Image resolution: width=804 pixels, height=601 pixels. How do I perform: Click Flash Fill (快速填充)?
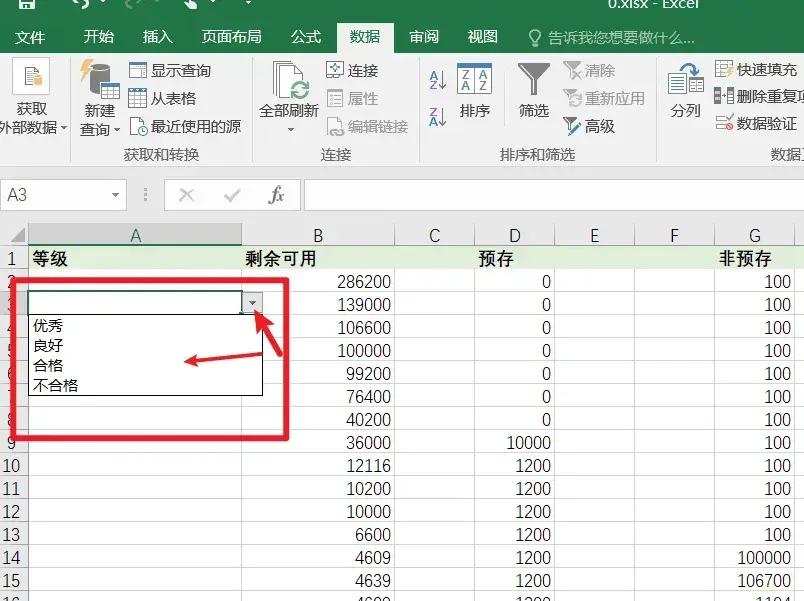point(756,69)
